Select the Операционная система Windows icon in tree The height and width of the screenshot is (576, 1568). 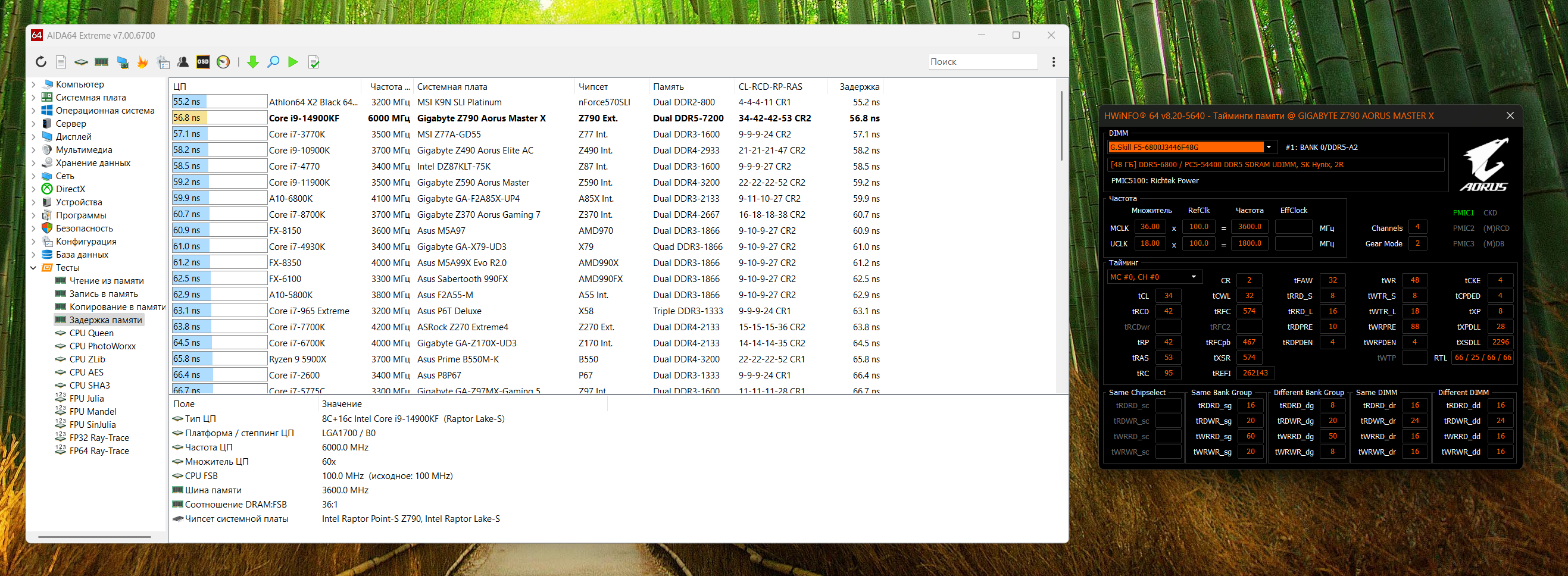click(x=47, y=110)
